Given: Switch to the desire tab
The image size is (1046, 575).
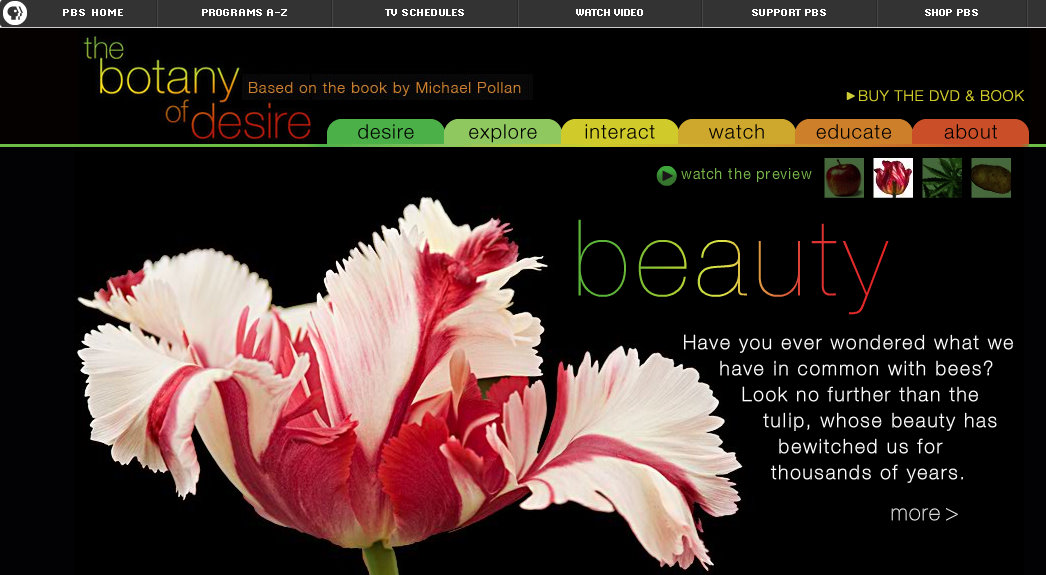Looking at the screenshot, I should tap(386, 132).
